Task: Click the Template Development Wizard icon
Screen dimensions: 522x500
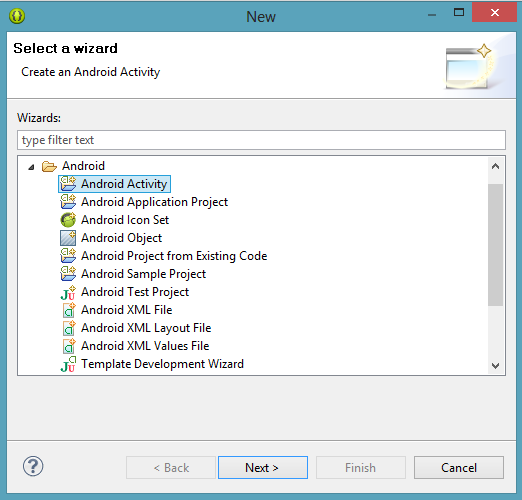Action: pos(68,364)
